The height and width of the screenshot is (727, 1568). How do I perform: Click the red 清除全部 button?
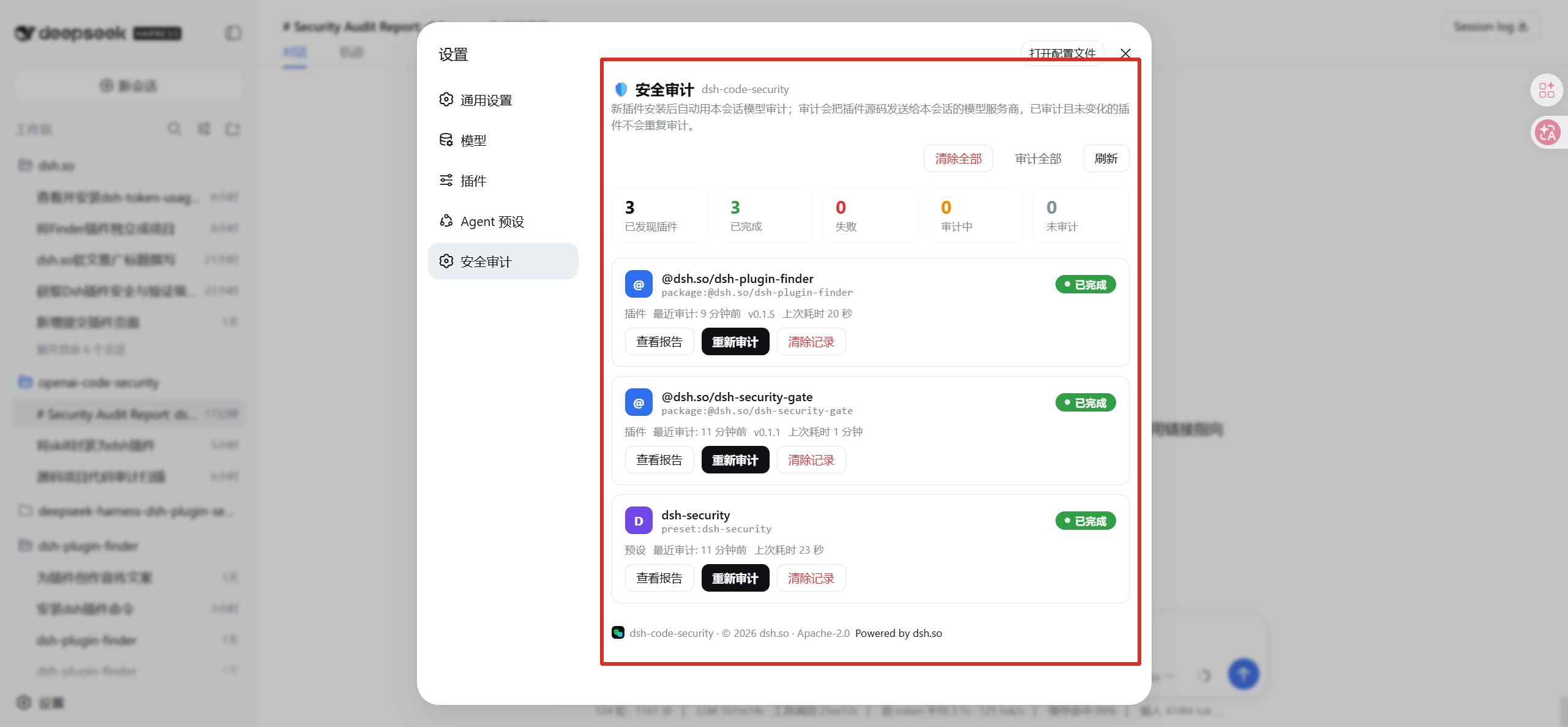click(x=958, y=159)
